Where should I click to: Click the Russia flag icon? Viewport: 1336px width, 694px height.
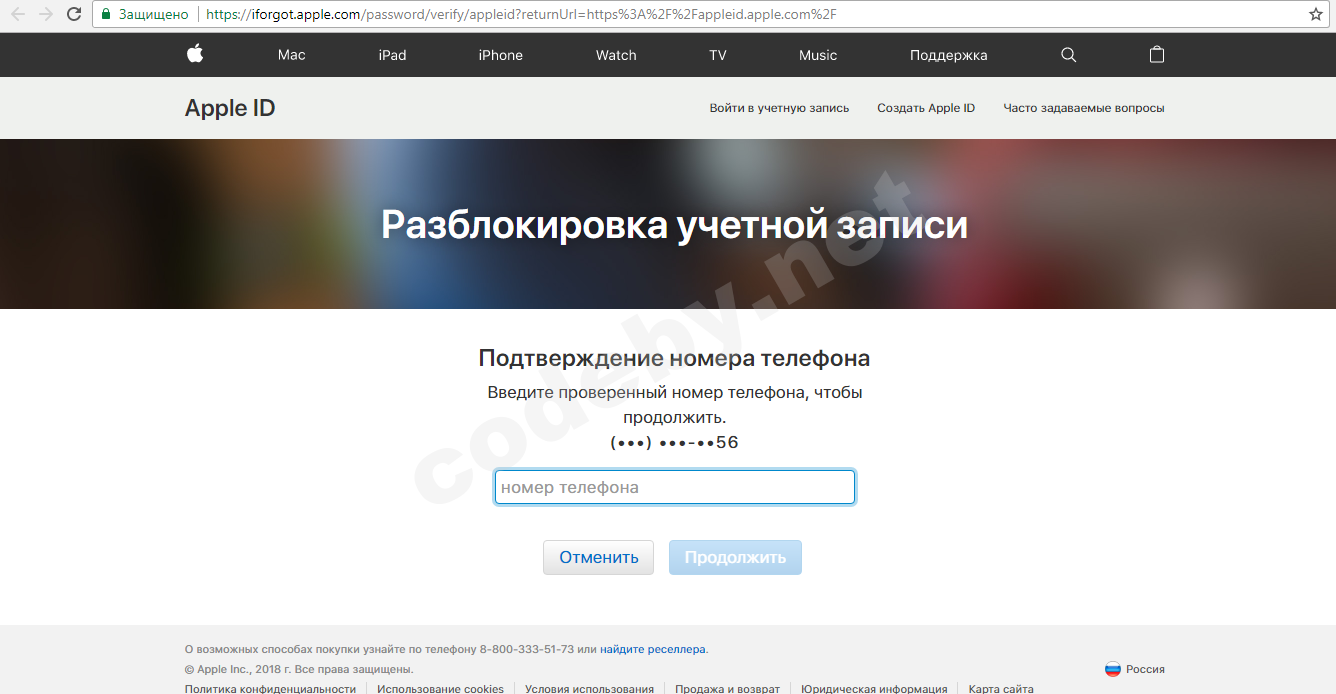pos(1112,669)
